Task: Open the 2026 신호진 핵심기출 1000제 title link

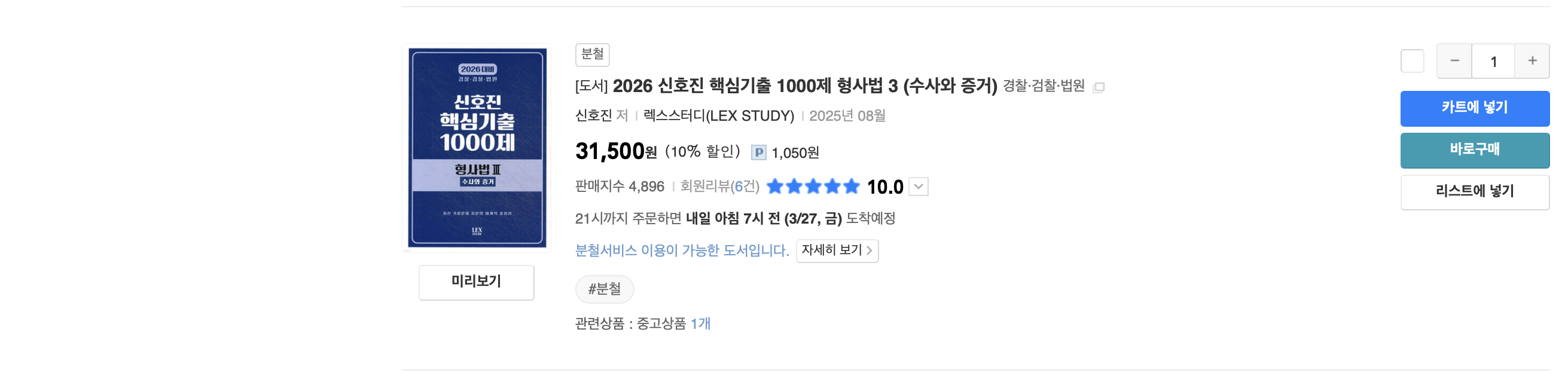Action: 804,86
